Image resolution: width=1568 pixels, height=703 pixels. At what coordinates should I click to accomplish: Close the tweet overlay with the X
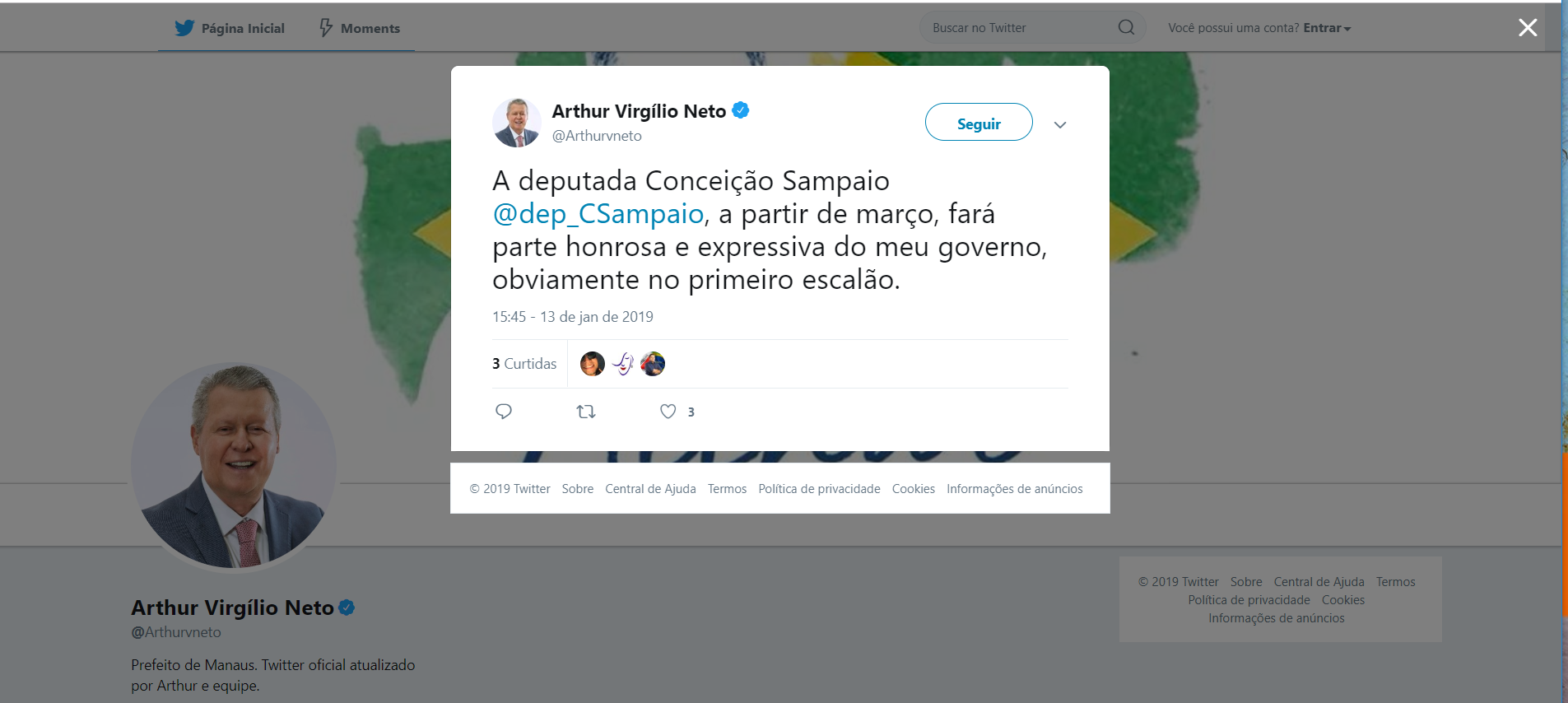pyautogui.click(x=1528, y=28)
